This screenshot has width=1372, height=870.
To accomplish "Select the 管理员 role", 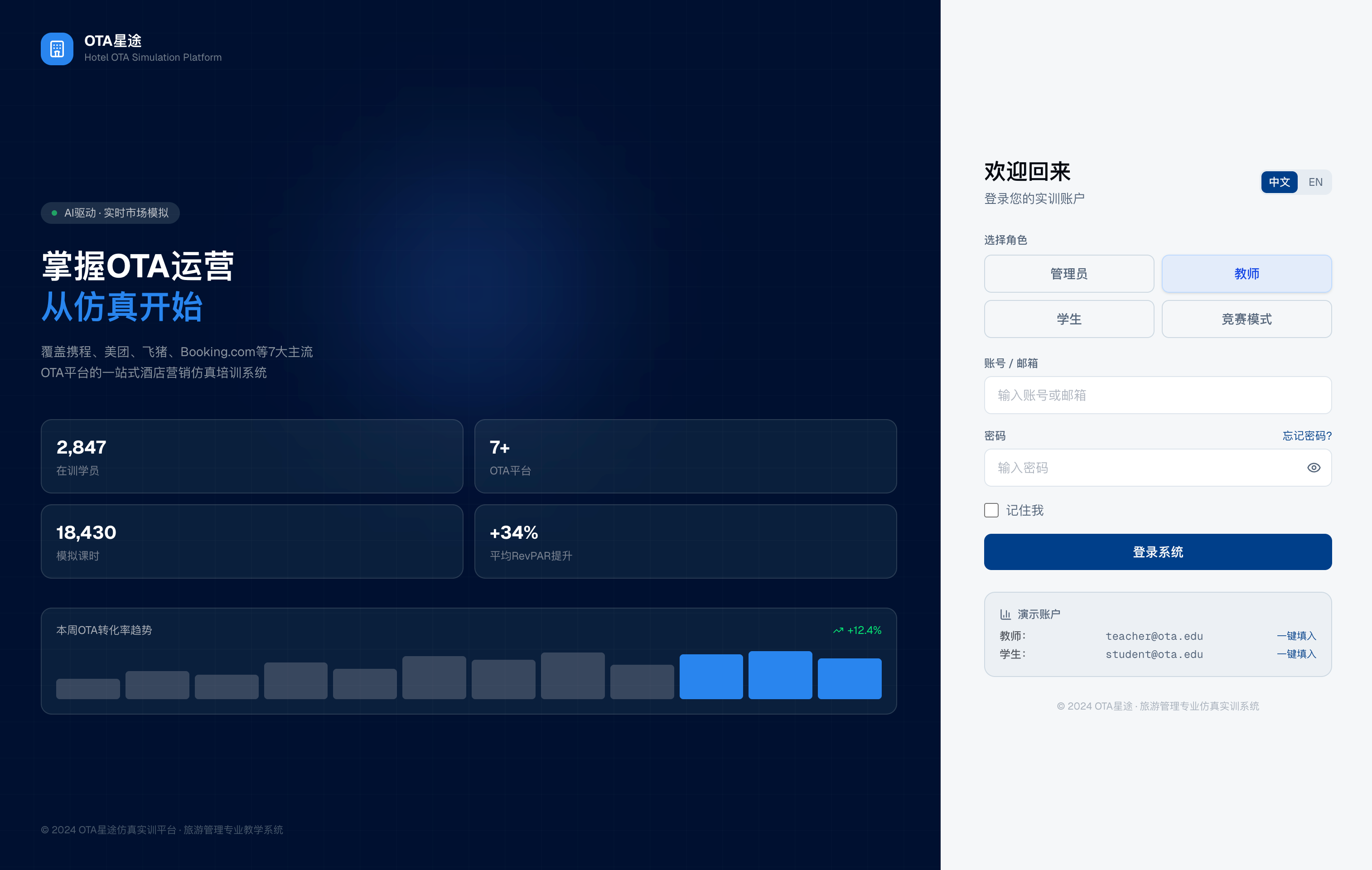I will click(1068, 274).
